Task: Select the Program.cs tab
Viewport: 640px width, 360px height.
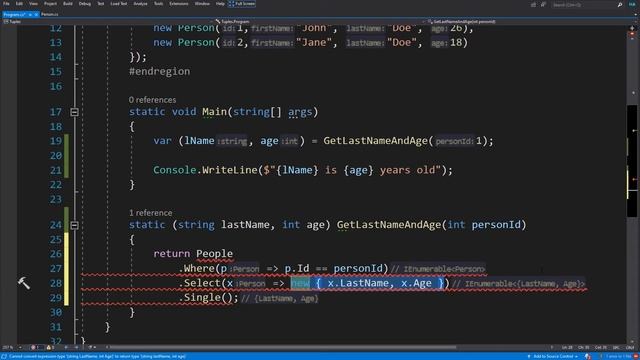Action: [x=14, y=14]
